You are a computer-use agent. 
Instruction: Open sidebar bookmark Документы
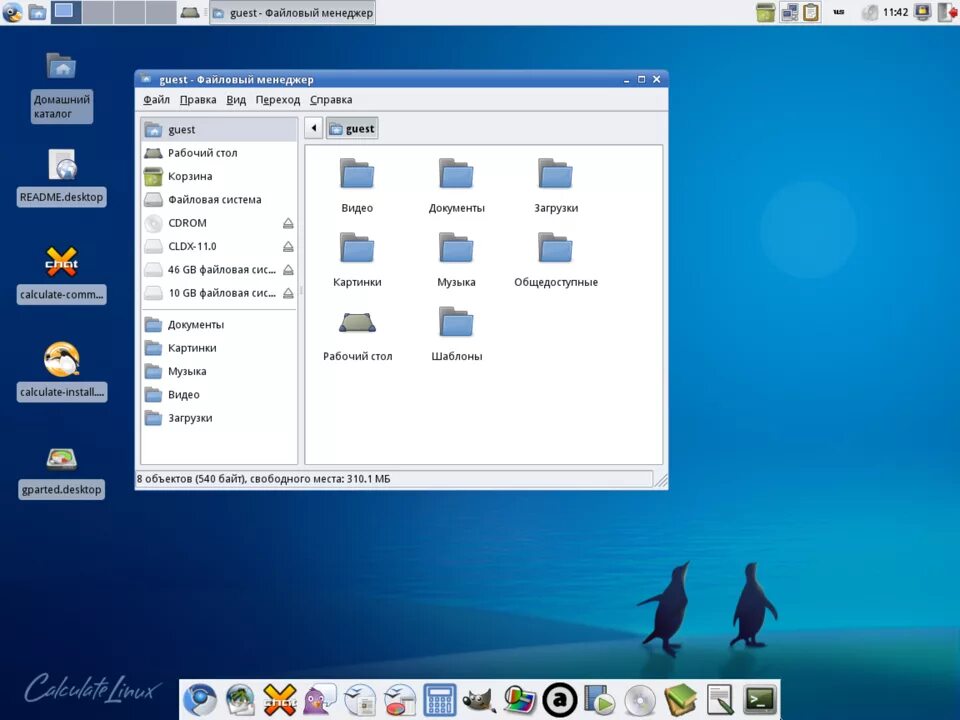coord(219,324)
